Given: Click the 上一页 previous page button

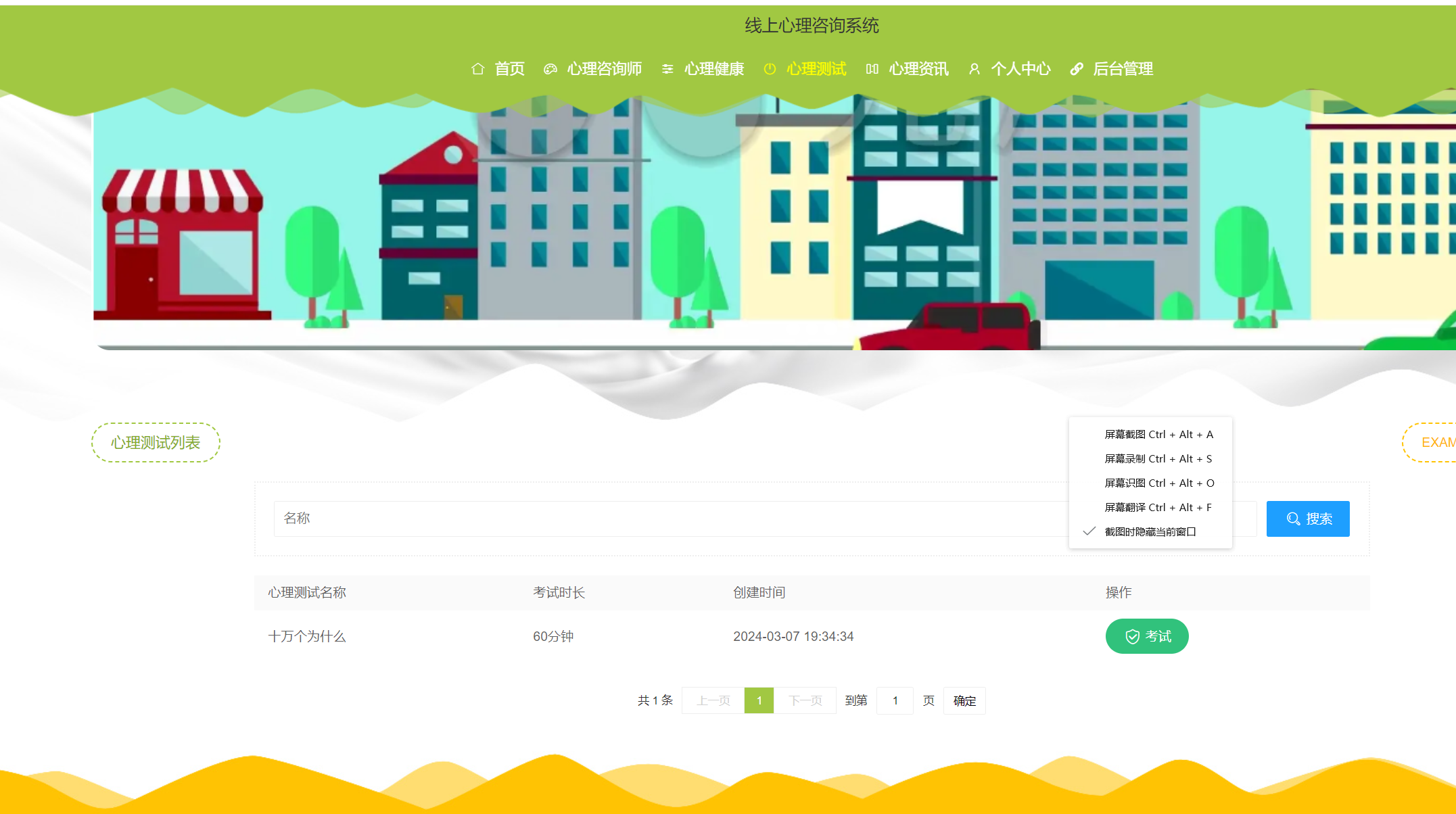Looking at the screenshot, I should [713, 700].
